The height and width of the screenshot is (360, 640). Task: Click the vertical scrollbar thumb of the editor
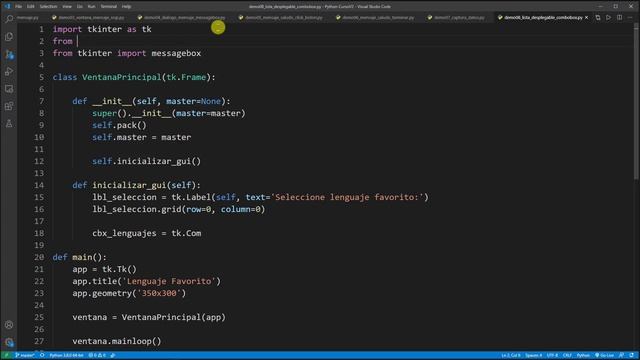pos(637,100)
